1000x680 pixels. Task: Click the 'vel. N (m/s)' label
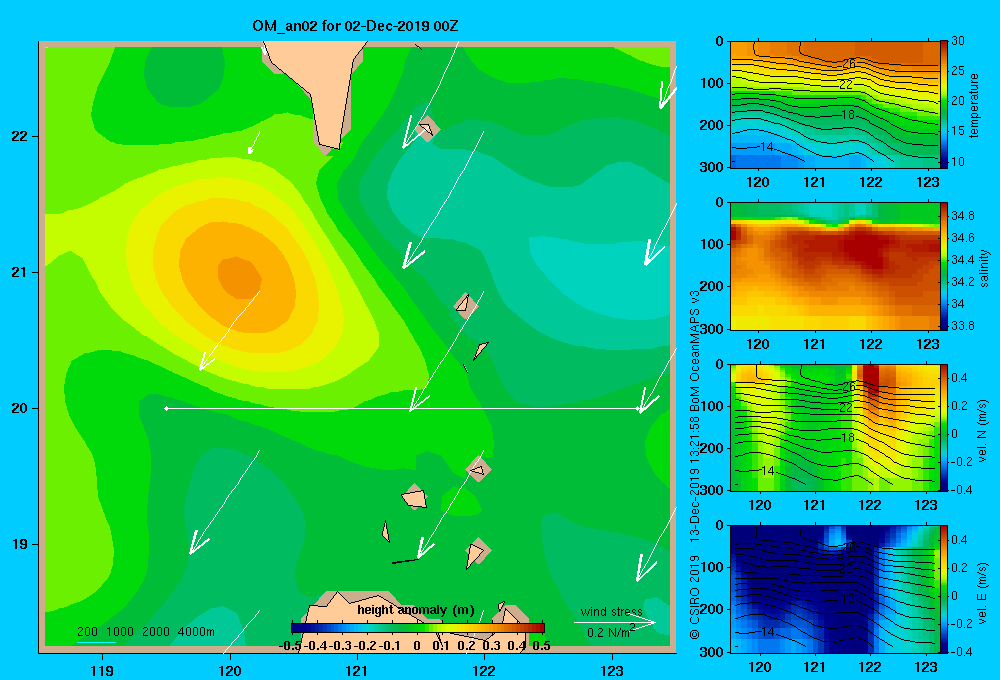click(x=983, y=431)
